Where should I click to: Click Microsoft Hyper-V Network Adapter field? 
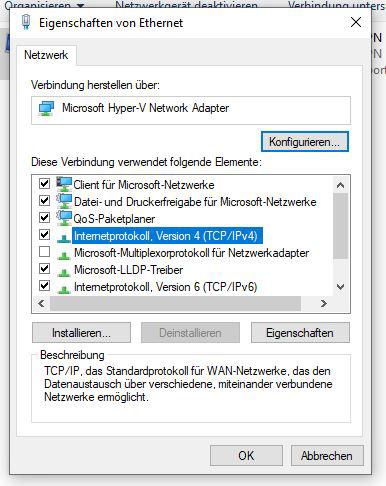tap(191, 110)
